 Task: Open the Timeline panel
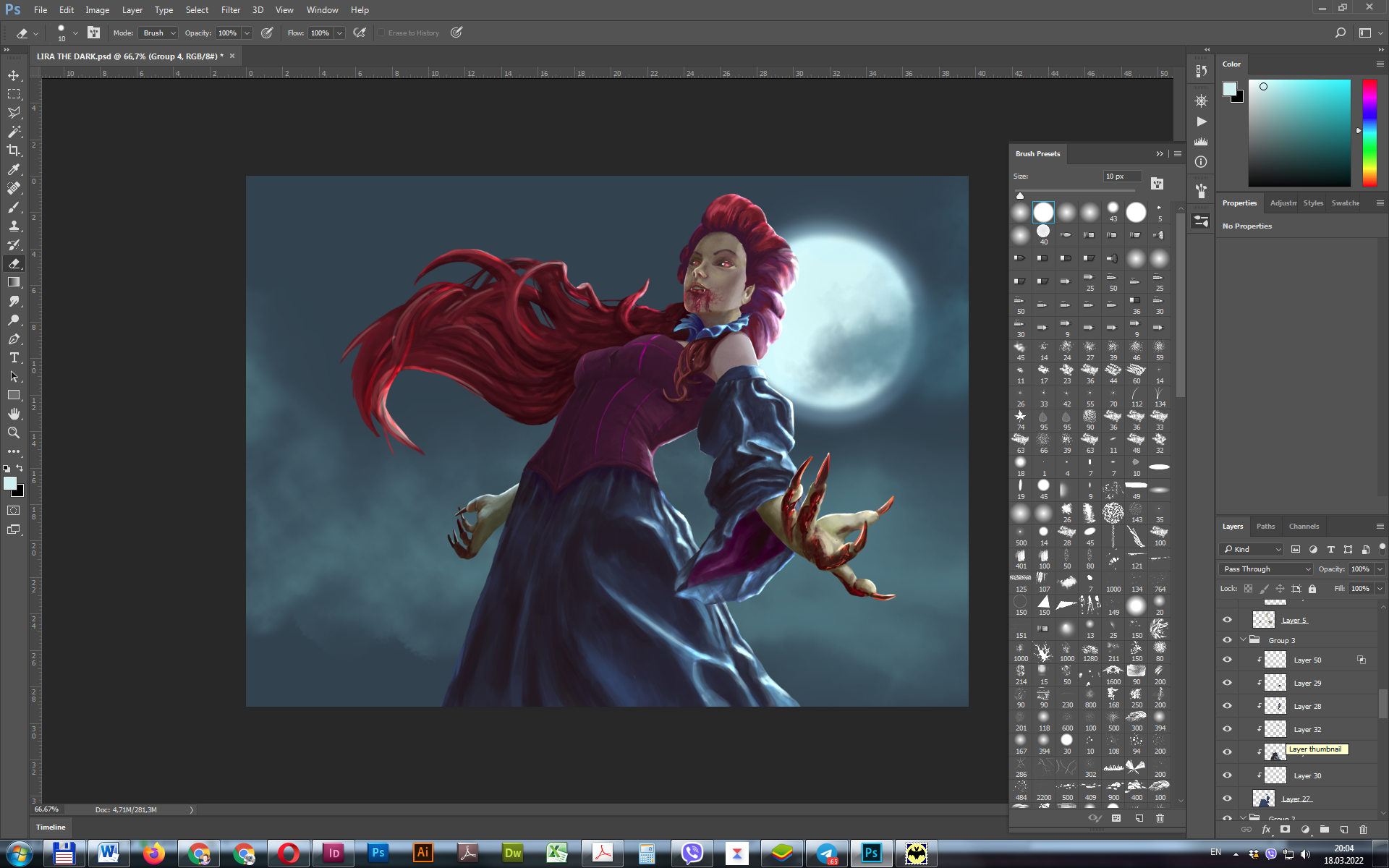tap(51, 827)
